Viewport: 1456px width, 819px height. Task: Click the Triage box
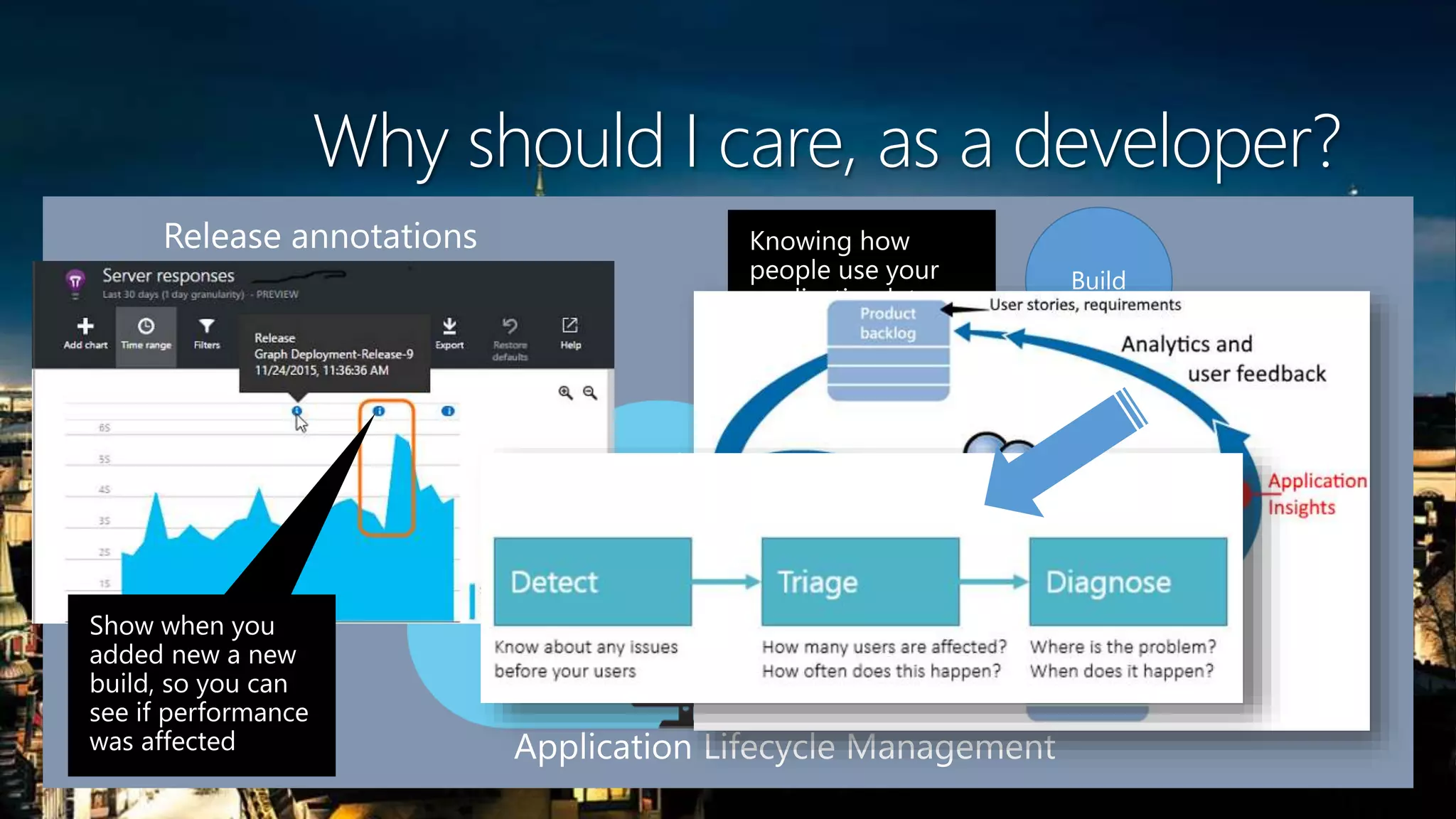point(860,582)
